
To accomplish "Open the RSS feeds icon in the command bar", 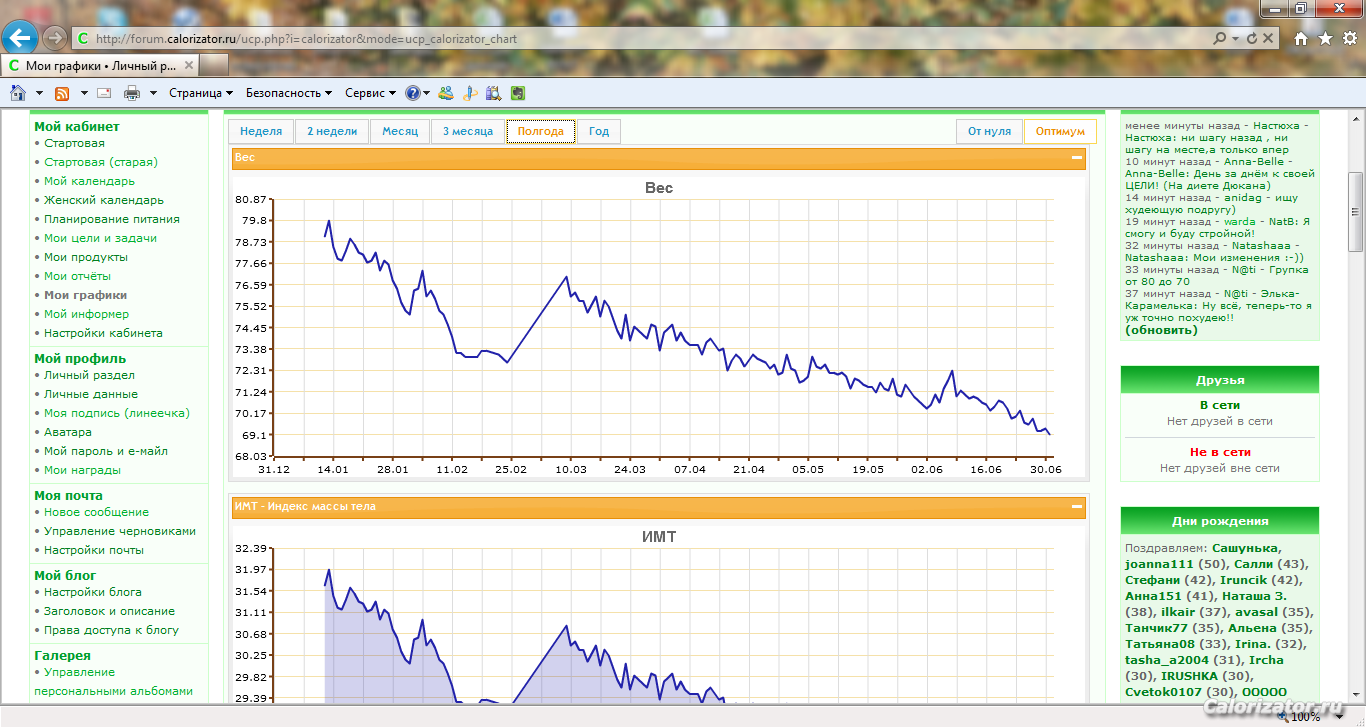I will [x=62, y=93].
